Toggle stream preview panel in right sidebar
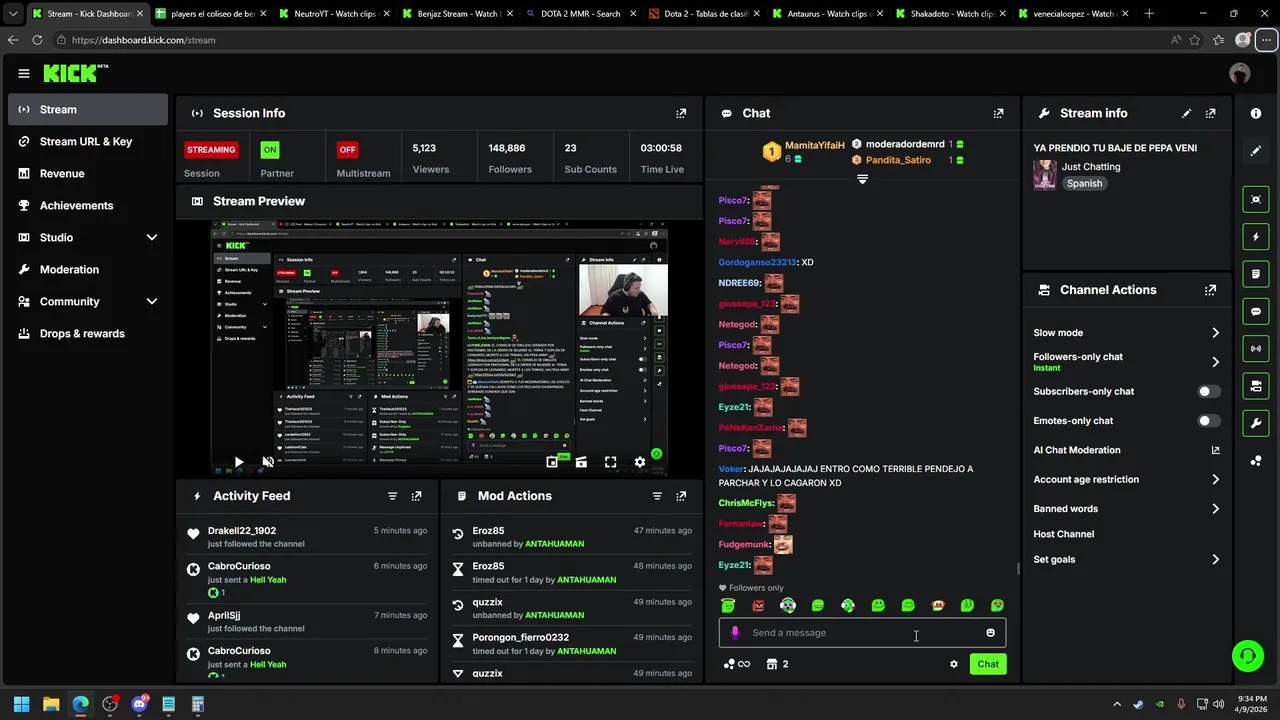This screenshot has width=1280, height=720. pos(1256,200)
